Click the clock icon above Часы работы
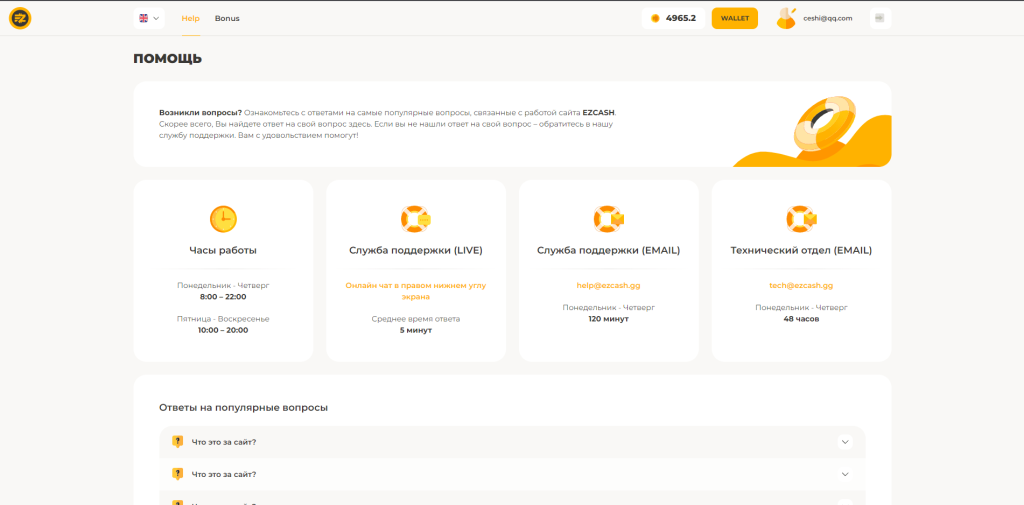The height and width of the screenshot is (505, 1024). tap(223, 218)
